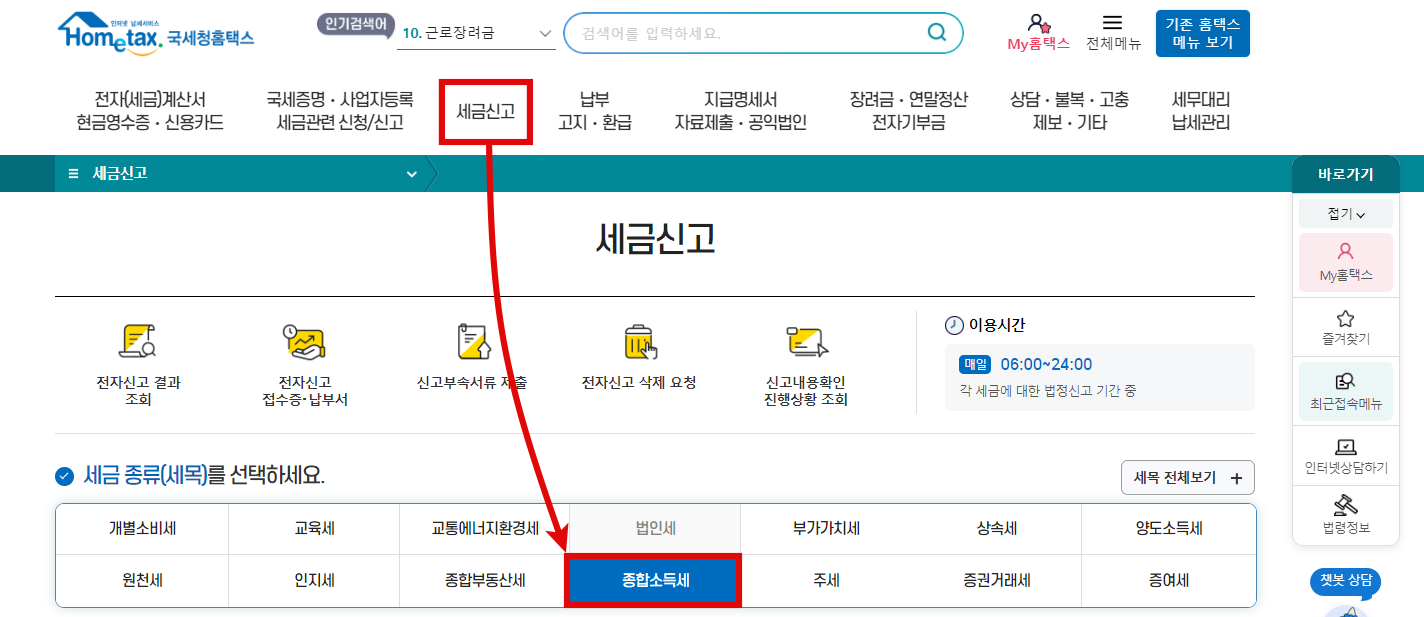This screenshot has height=617, width=1424.
Task: Click the magnifier icon to search
Action: [936, 32]
